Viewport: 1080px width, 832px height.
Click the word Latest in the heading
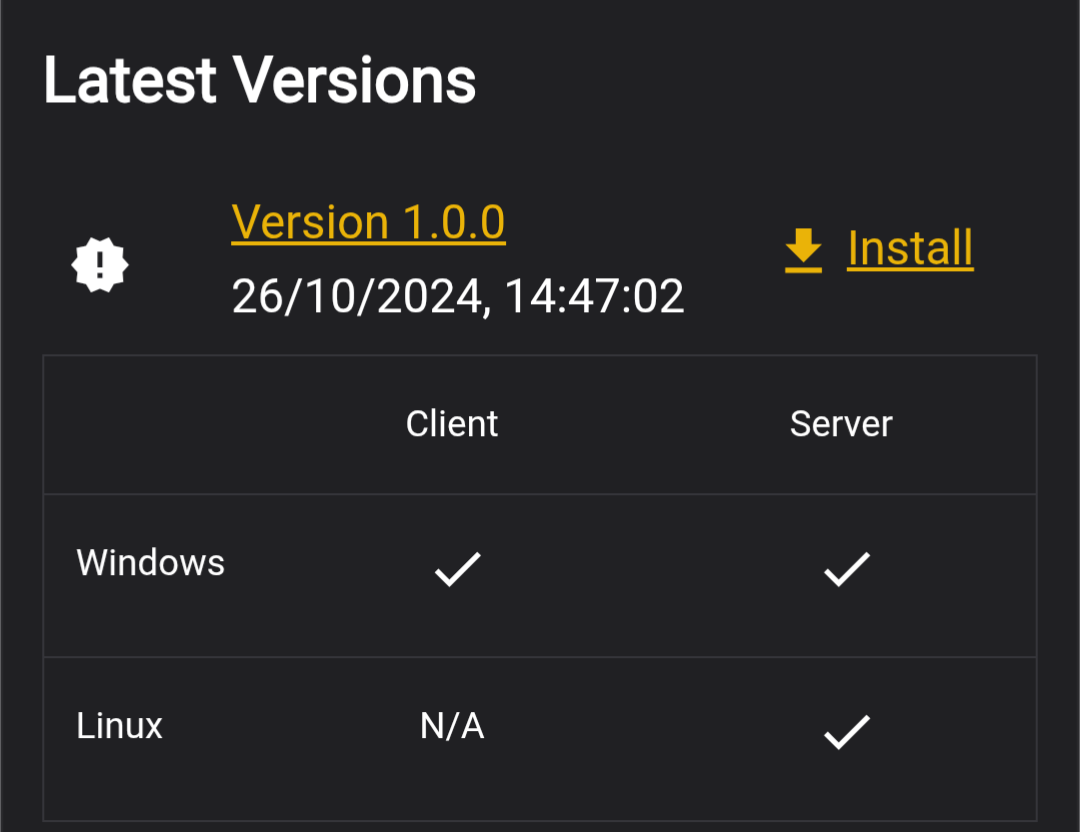coord(130,81)
